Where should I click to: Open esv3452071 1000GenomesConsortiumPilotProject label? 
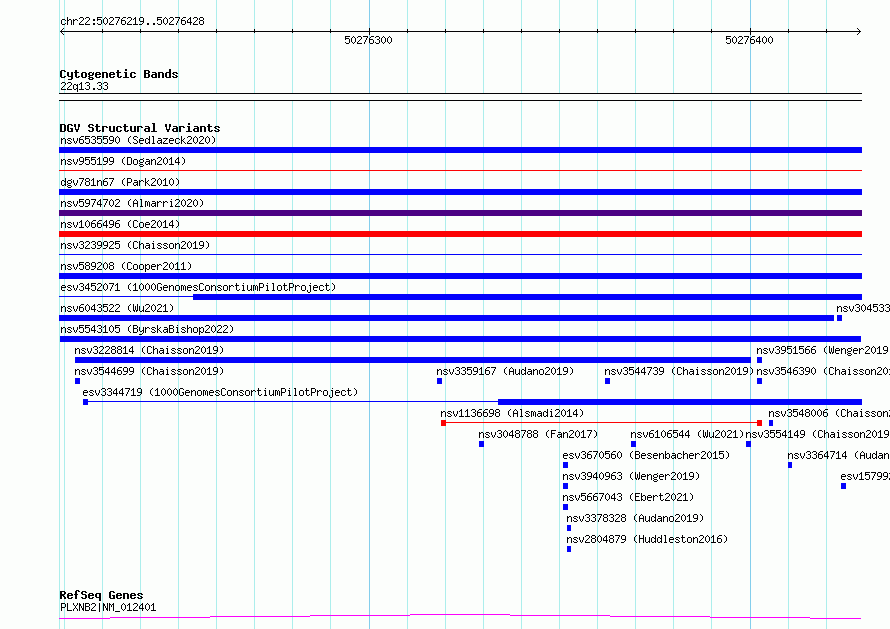tap(198, 287)
